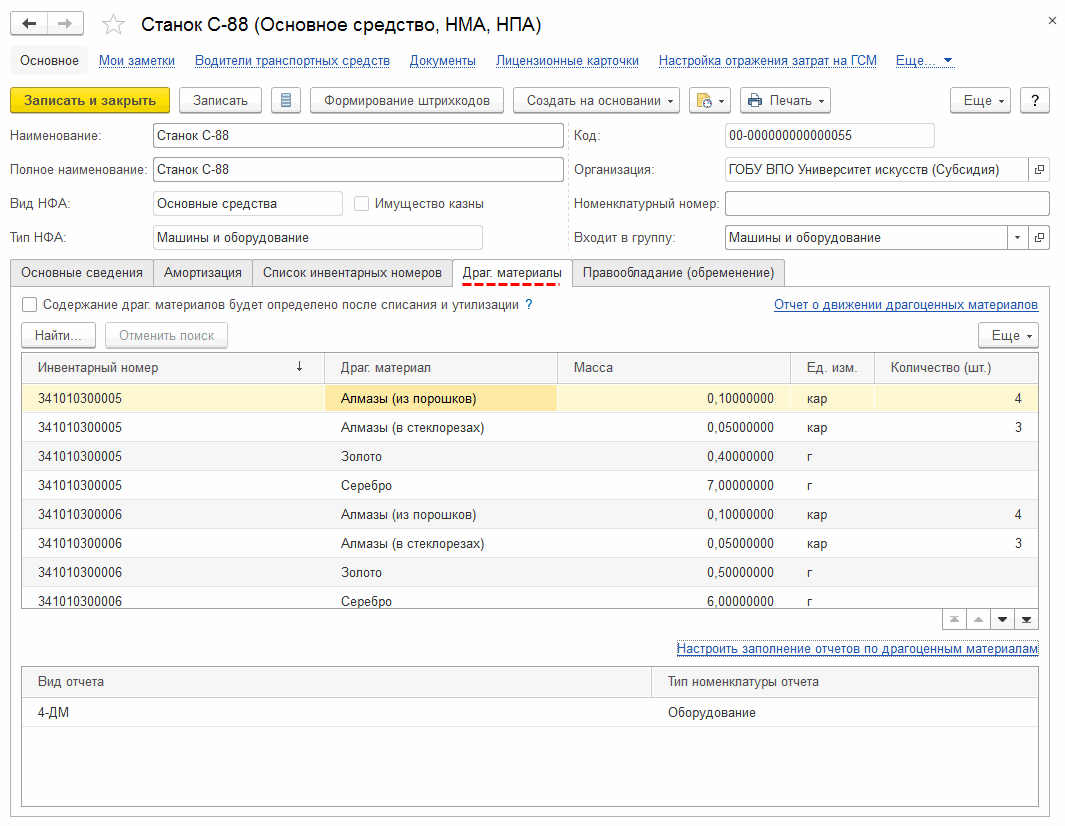Expand the Входит в группу dropdown arrow
Image resolution: width=1065 pixels, height=826 pixels.
click(x=1017, y=238)
